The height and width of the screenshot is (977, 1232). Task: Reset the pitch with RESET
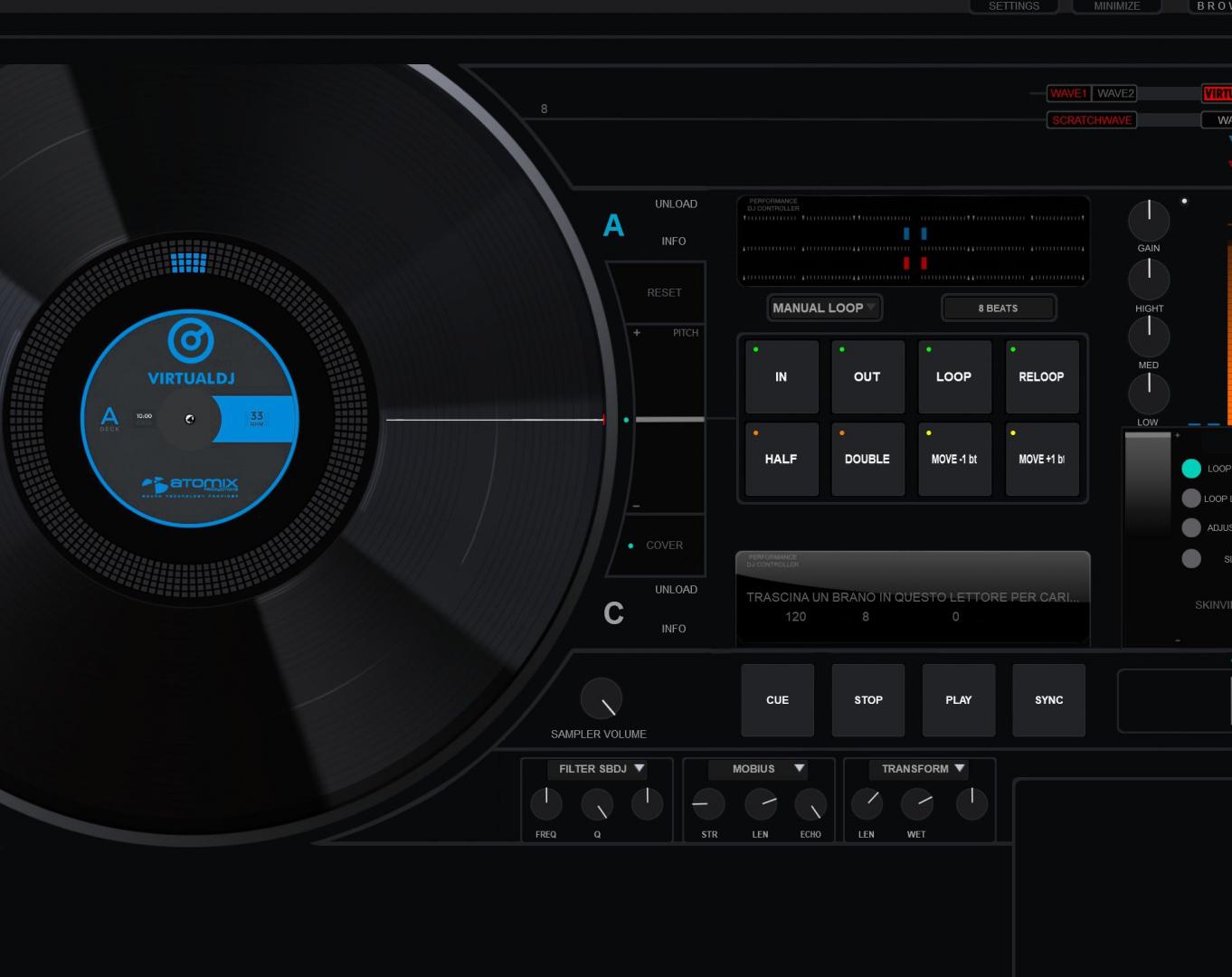[664, 293]
